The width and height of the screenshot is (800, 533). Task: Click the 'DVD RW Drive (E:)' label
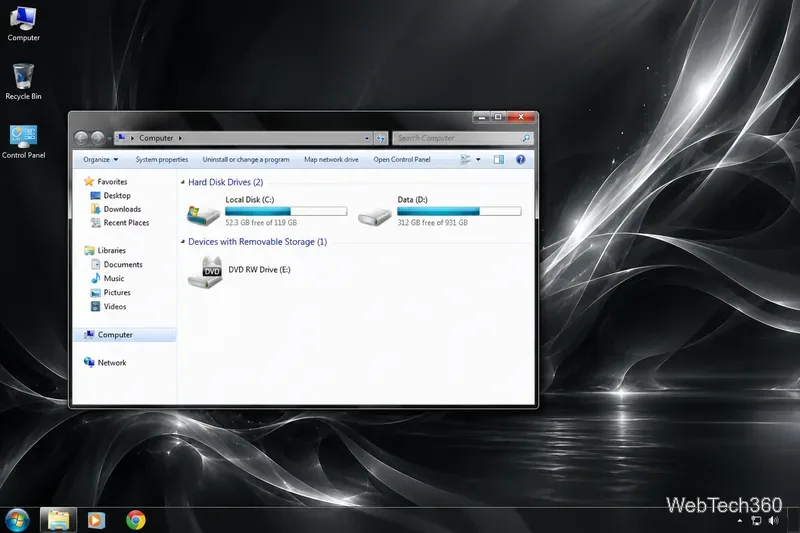(259, 270)
